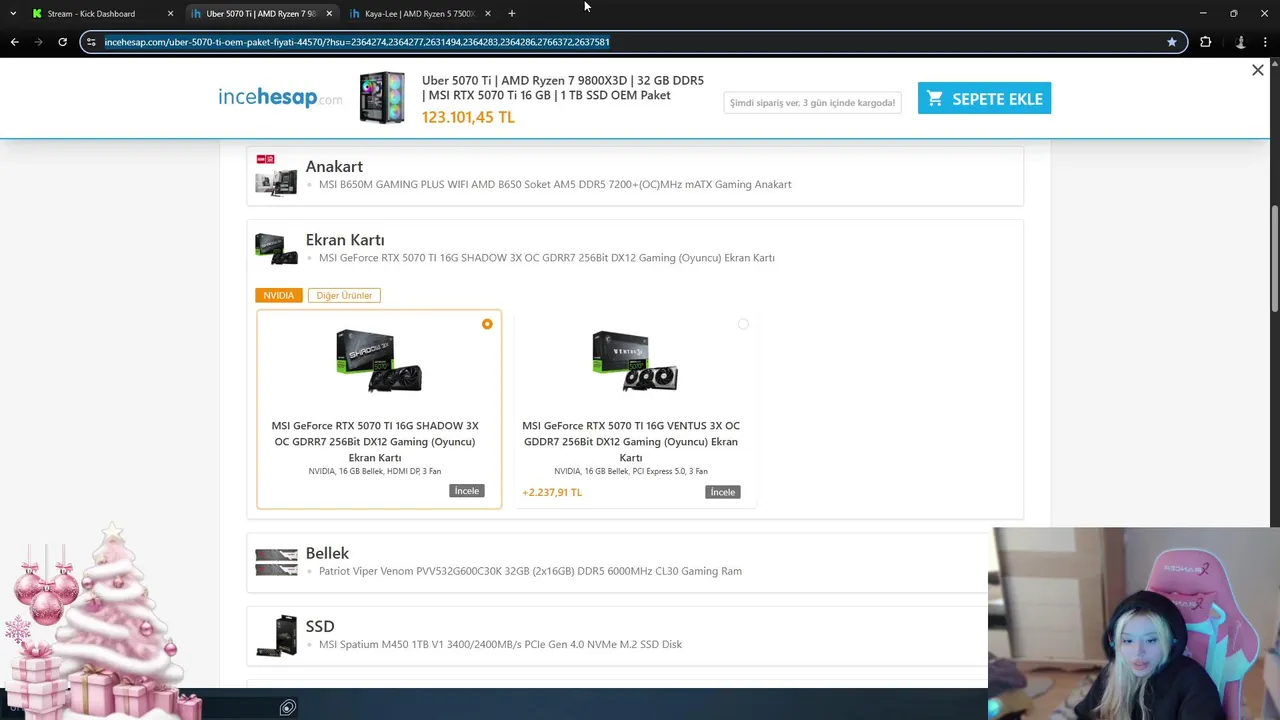The height and width of the screenshot is (720, 1280).
Task: Click the +2.237,91 TL price difference
Action: 552,492
